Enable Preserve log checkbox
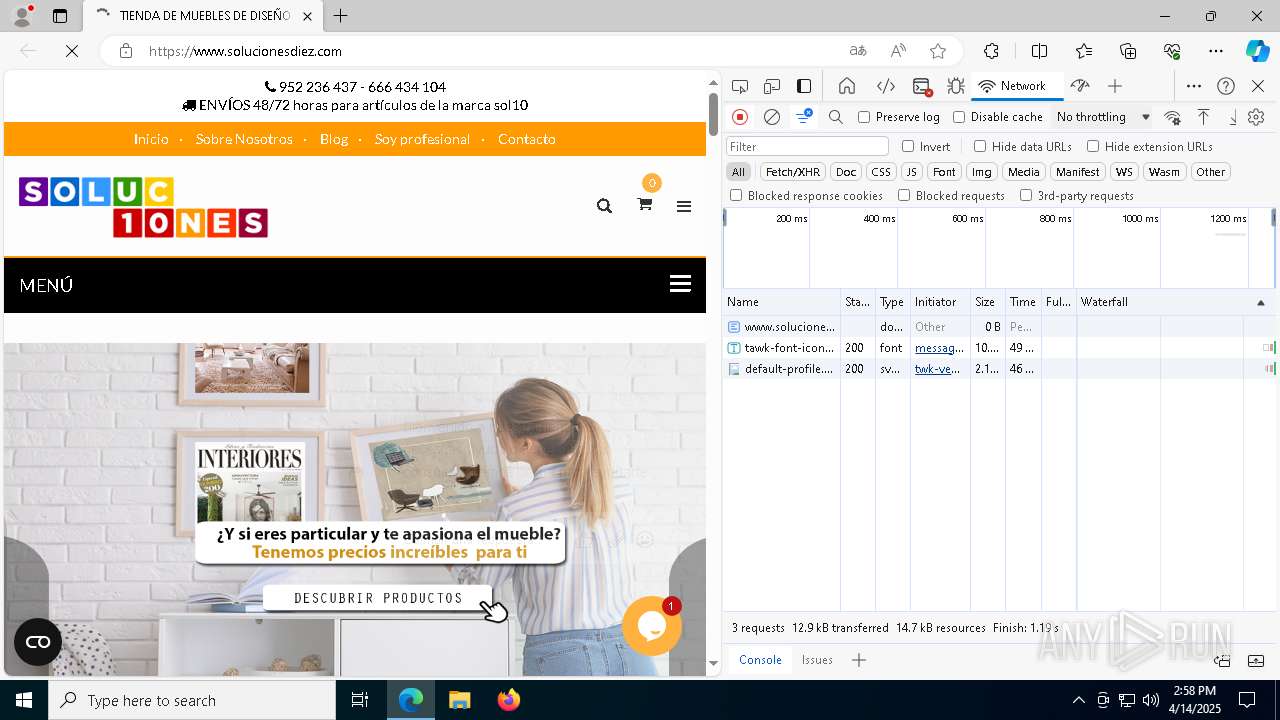The height and width of the screenshot is (720, 1280). pyautogui.click(x=864, y=117)
